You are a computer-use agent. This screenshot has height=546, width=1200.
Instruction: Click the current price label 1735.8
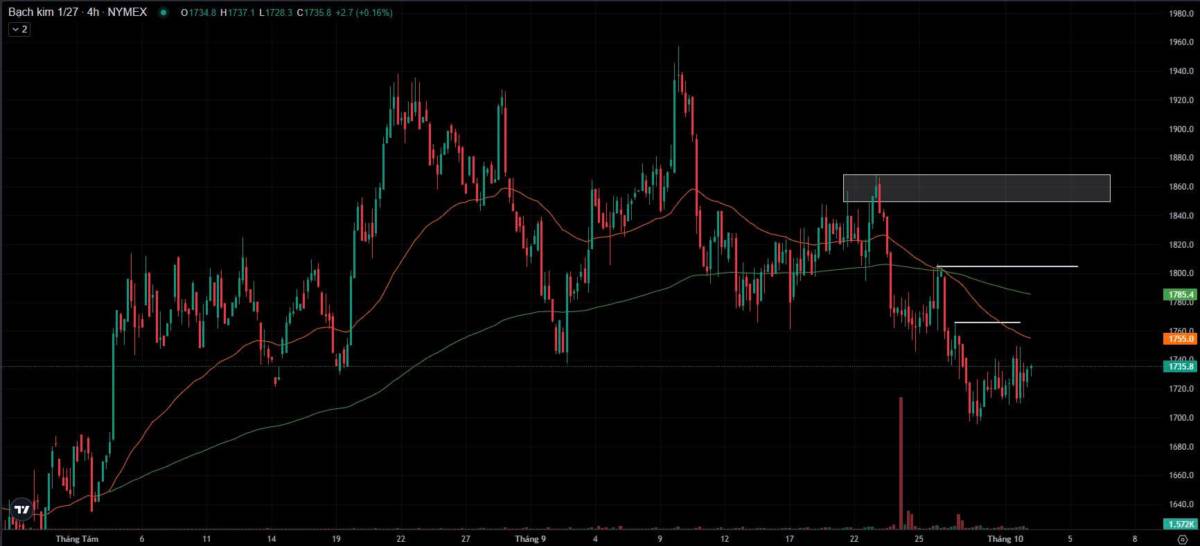click(1180, 366)
